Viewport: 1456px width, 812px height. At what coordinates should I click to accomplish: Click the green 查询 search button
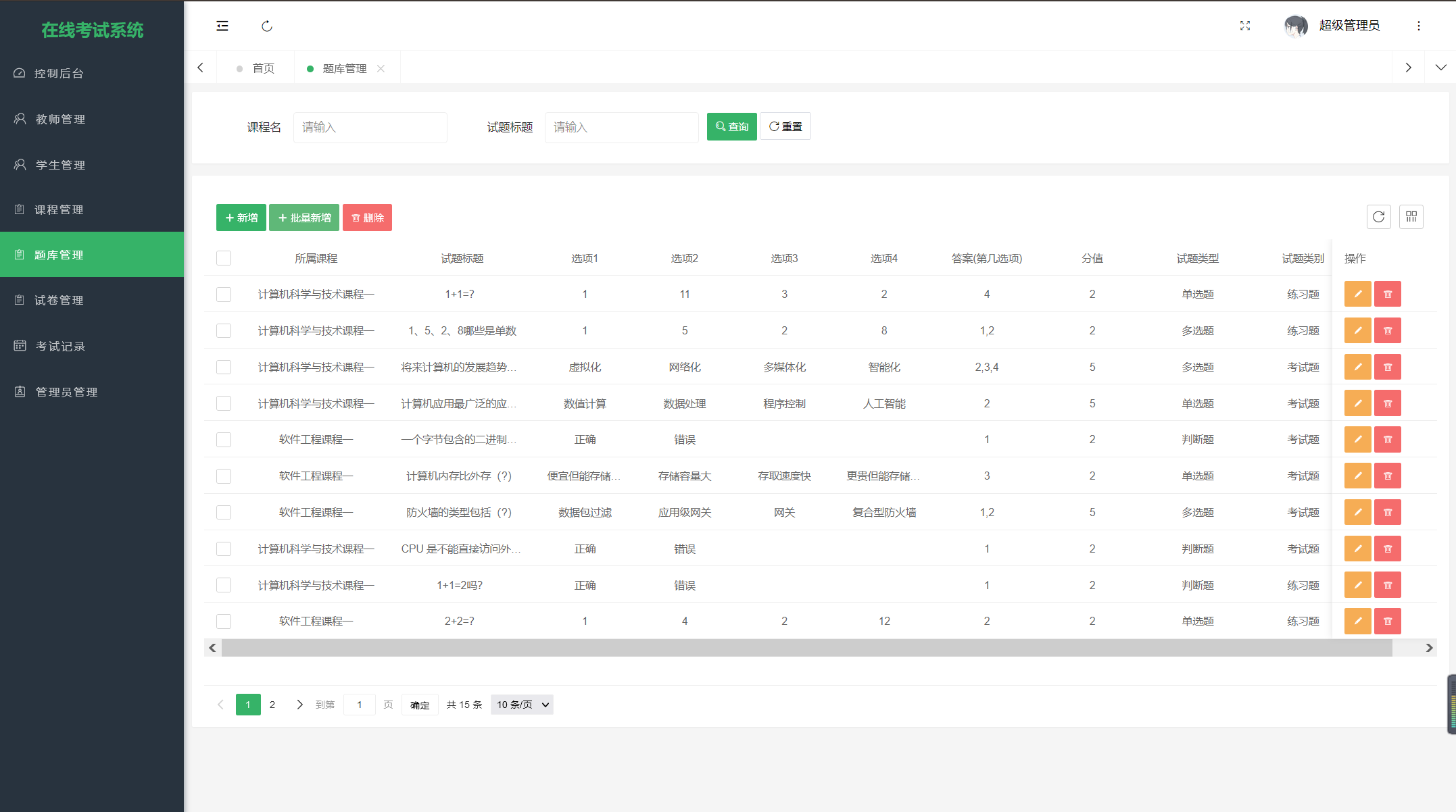click(731, 126)
